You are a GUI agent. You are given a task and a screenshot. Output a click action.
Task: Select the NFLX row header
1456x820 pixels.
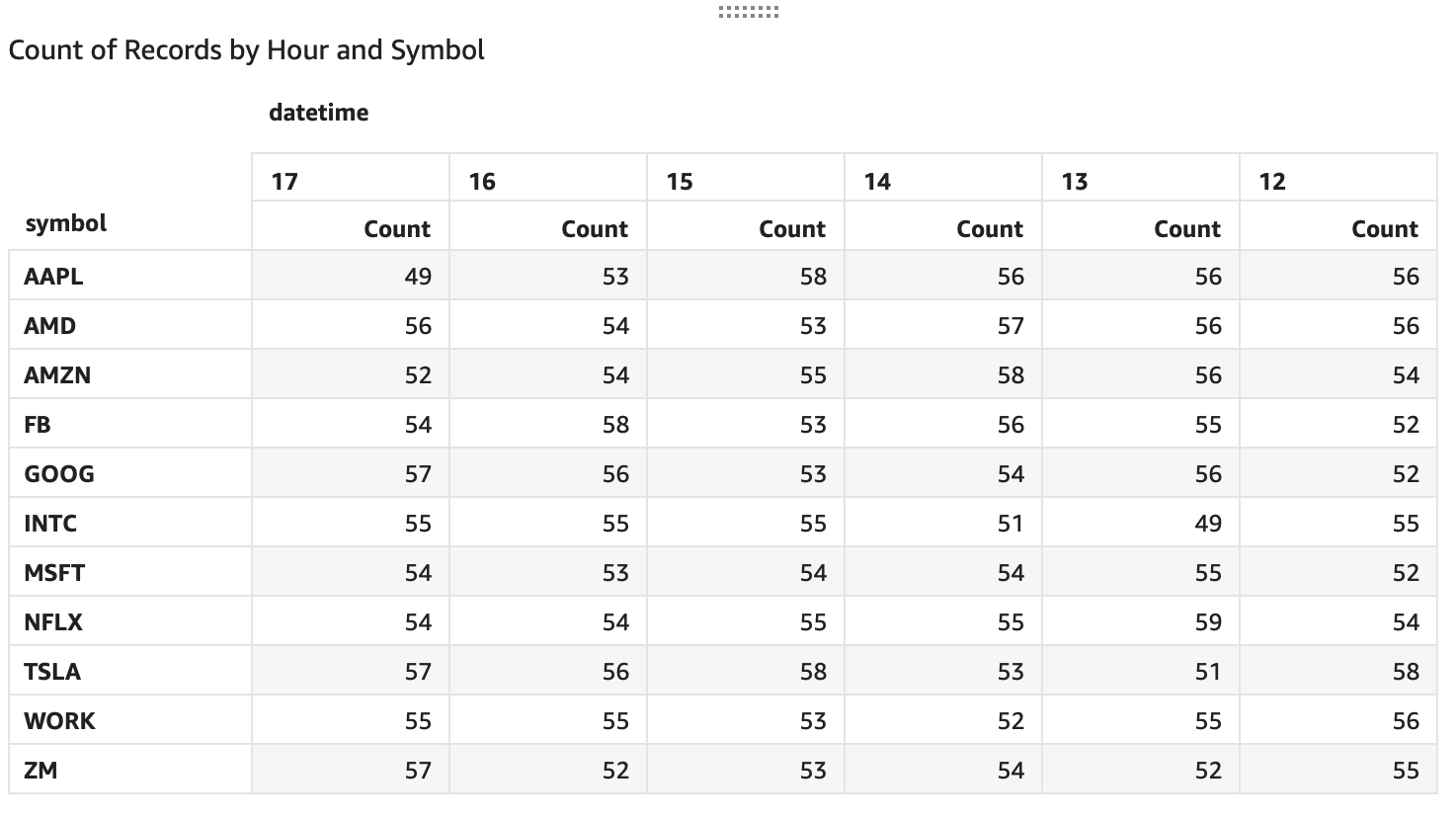(x=53, y=622)
